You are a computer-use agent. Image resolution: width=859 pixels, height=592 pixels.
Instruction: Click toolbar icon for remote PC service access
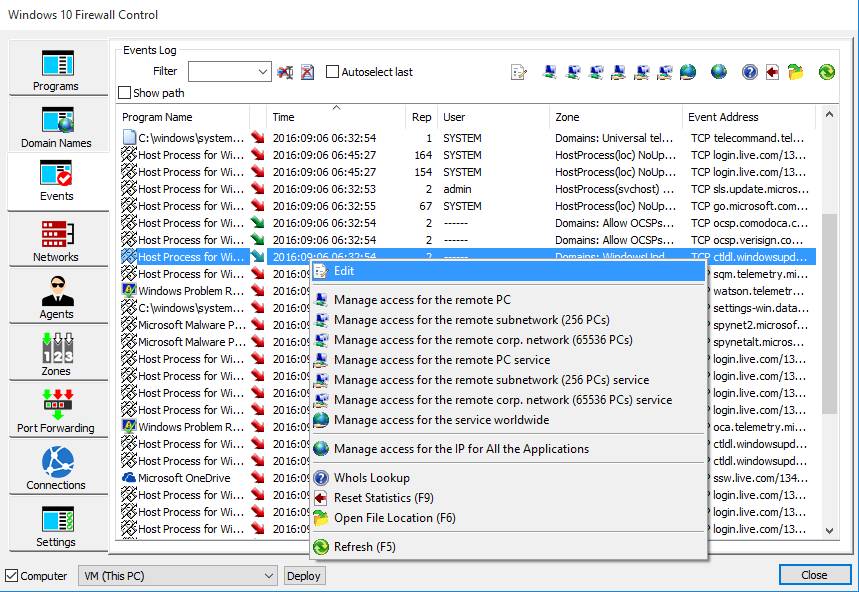(619, 72)
